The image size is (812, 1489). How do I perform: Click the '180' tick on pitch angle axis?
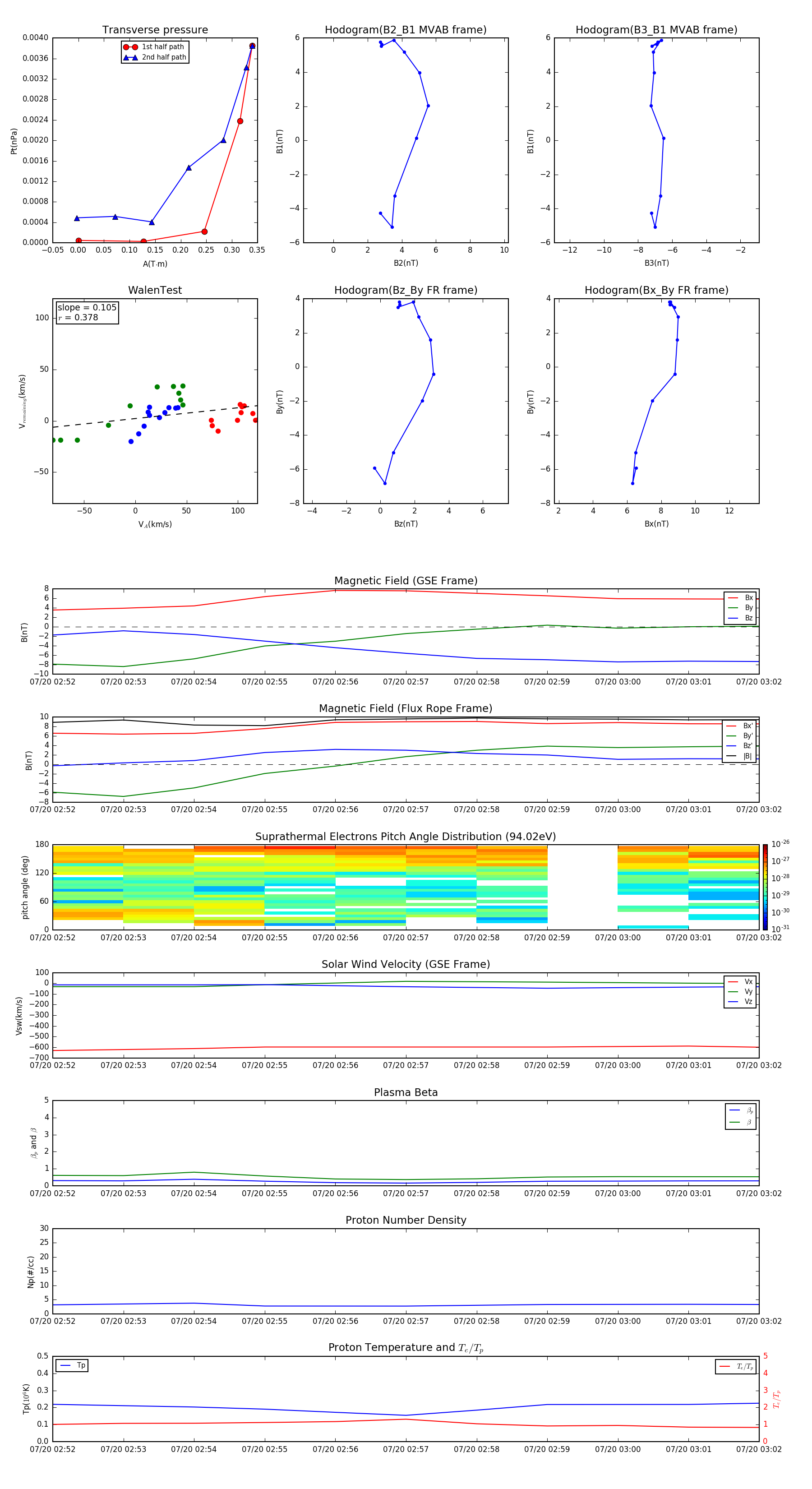coord(42,845)
